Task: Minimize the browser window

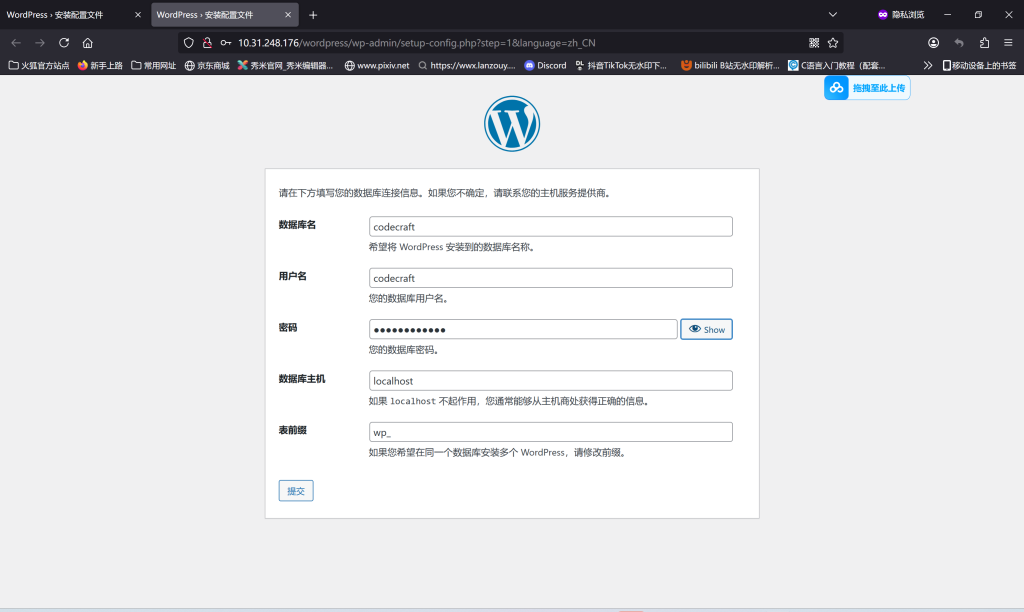Action: 948,14
